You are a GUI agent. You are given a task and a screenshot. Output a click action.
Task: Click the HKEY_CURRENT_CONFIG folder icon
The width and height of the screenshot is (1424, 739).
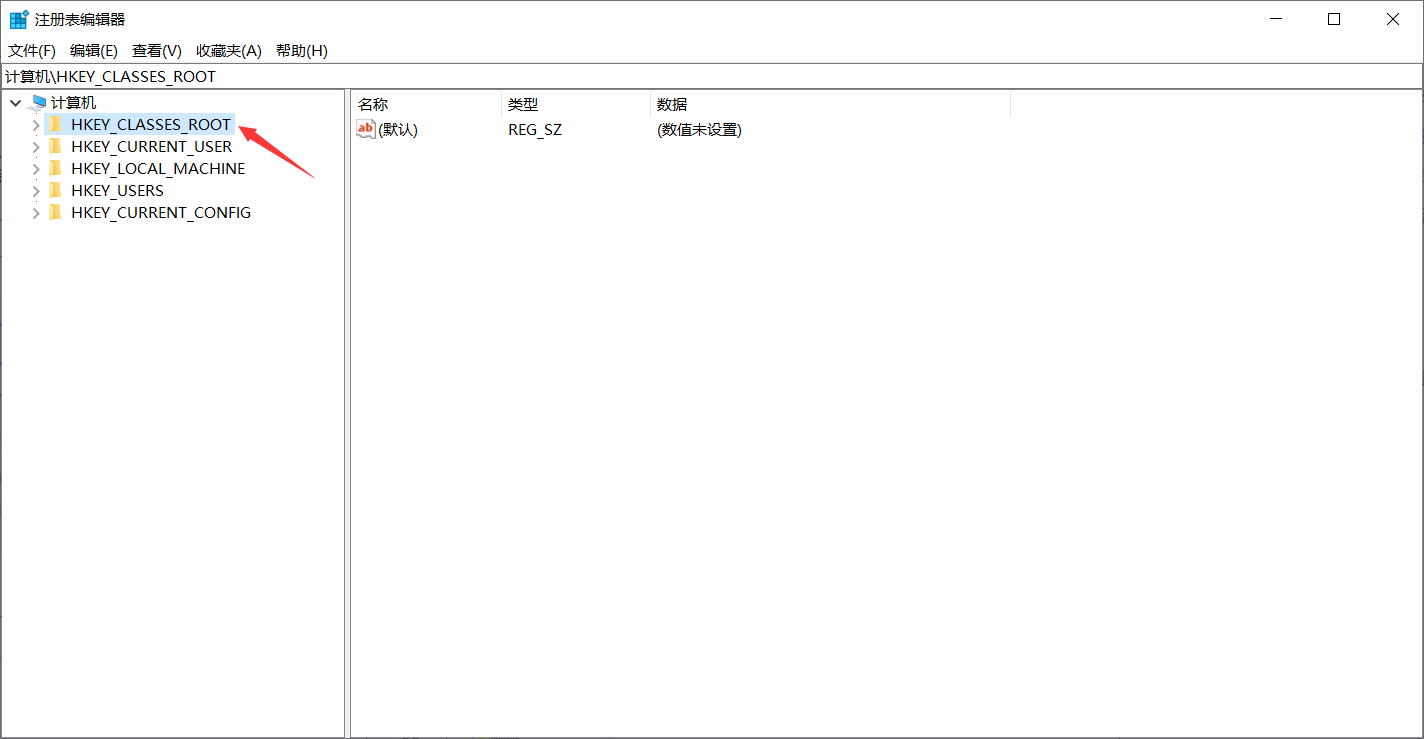[x=55, y=212]
